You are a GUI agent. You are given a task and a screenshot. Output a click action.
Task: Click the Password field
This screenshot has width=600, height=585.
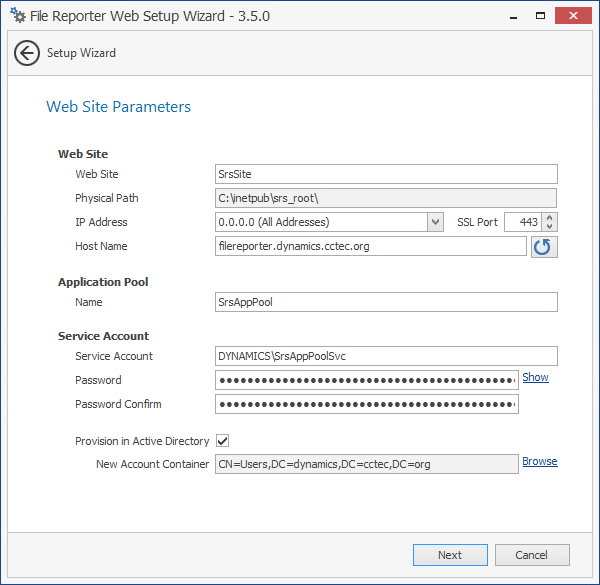click(x=367, y=380)
